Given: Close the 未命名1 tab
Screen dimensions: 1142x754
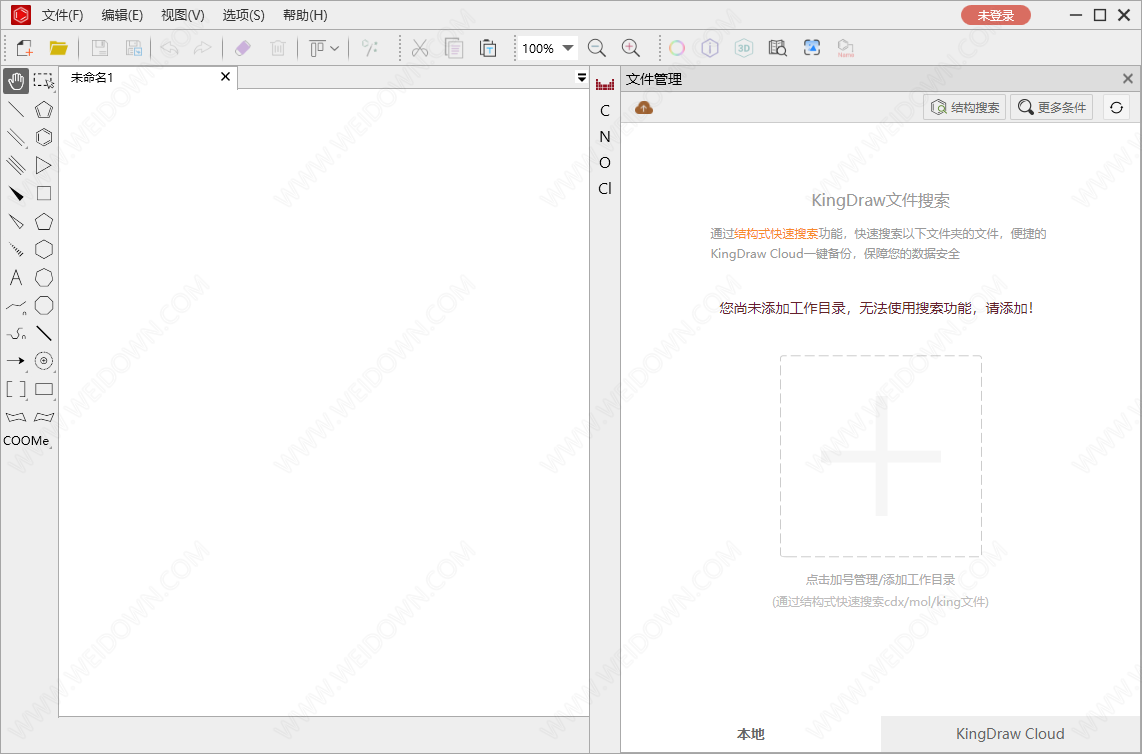Looking at the screenshot, I should click(225, 76).
